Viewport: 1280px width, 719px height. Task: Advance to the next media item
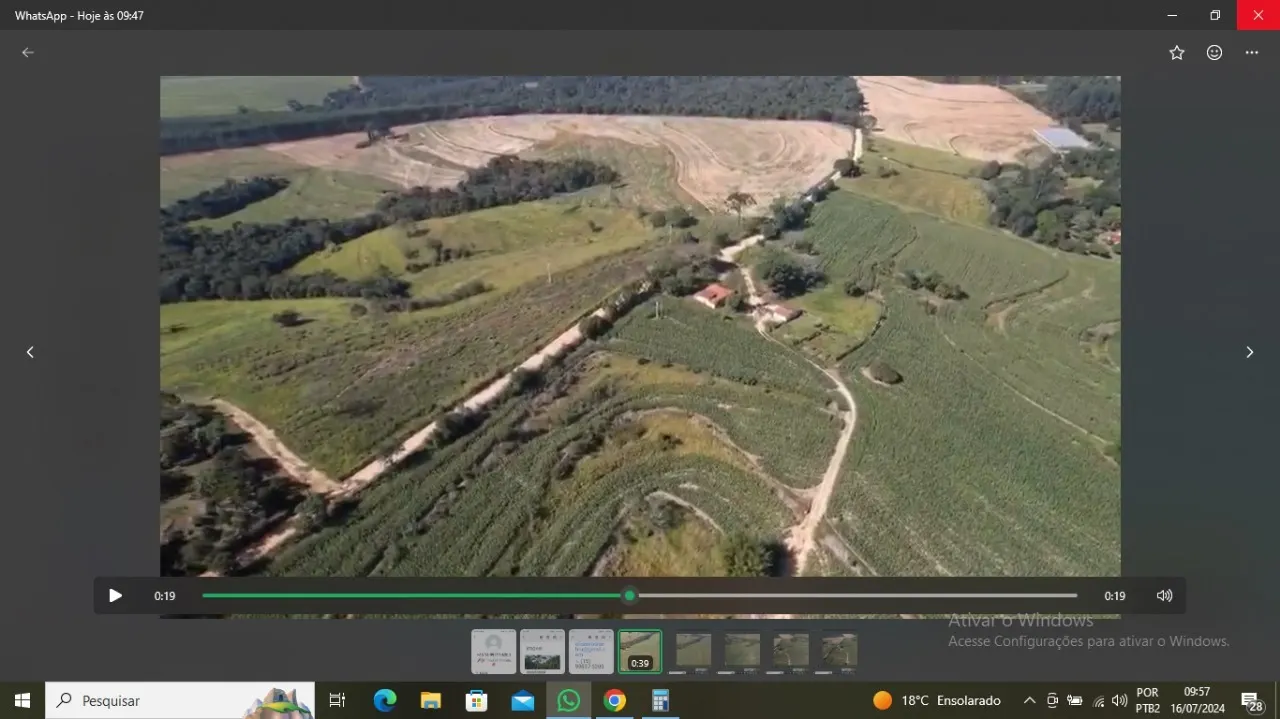[1249, 352]
